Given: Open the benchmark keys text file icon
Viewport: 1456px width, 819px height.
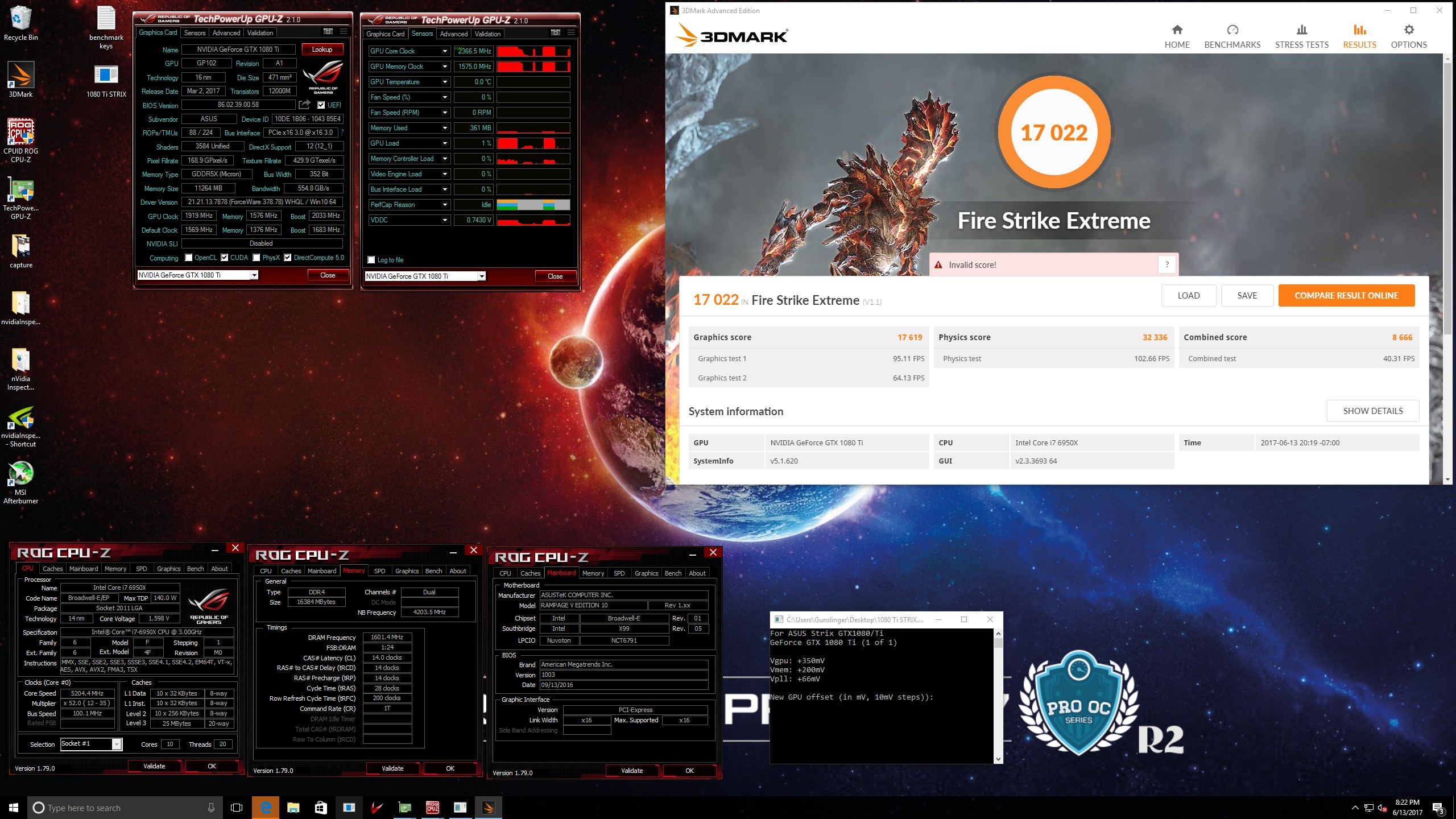Looking at the screenshot, I should pos(106,27).
